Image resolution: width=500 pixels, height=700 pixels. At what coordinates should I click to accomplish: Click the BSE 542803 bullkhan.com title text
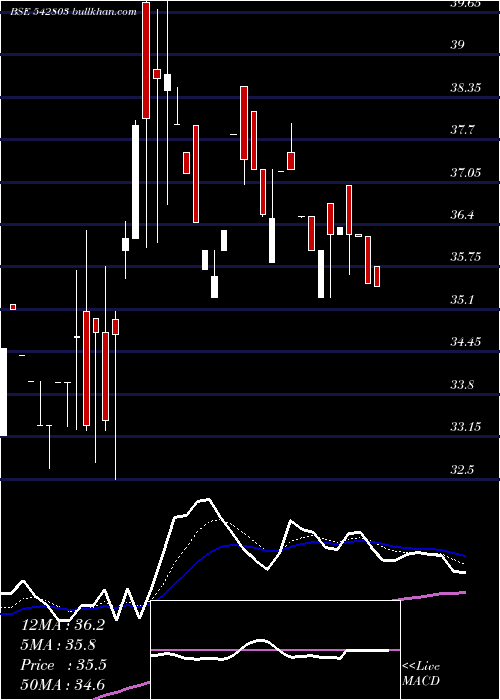tap(74, 12)
